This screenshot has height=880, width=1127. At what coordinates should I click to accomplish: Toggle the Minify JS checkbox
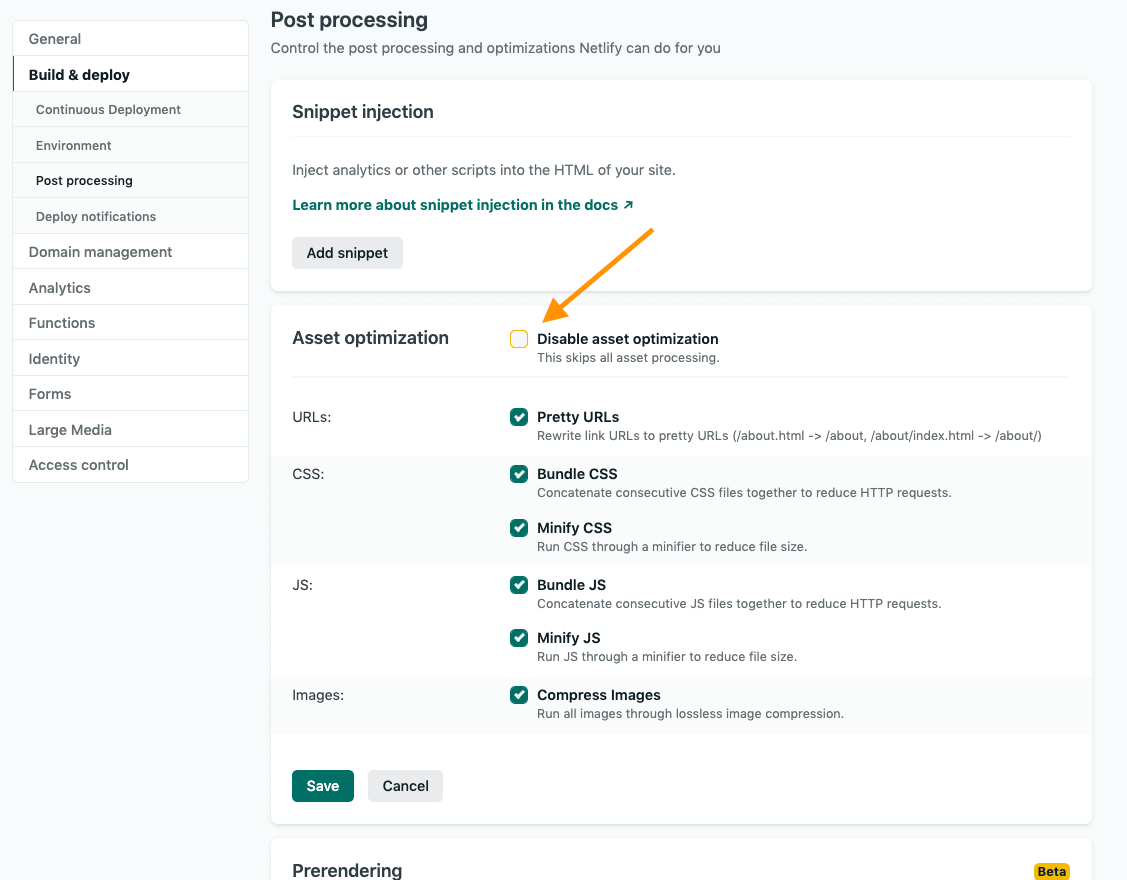click(519, 638)
